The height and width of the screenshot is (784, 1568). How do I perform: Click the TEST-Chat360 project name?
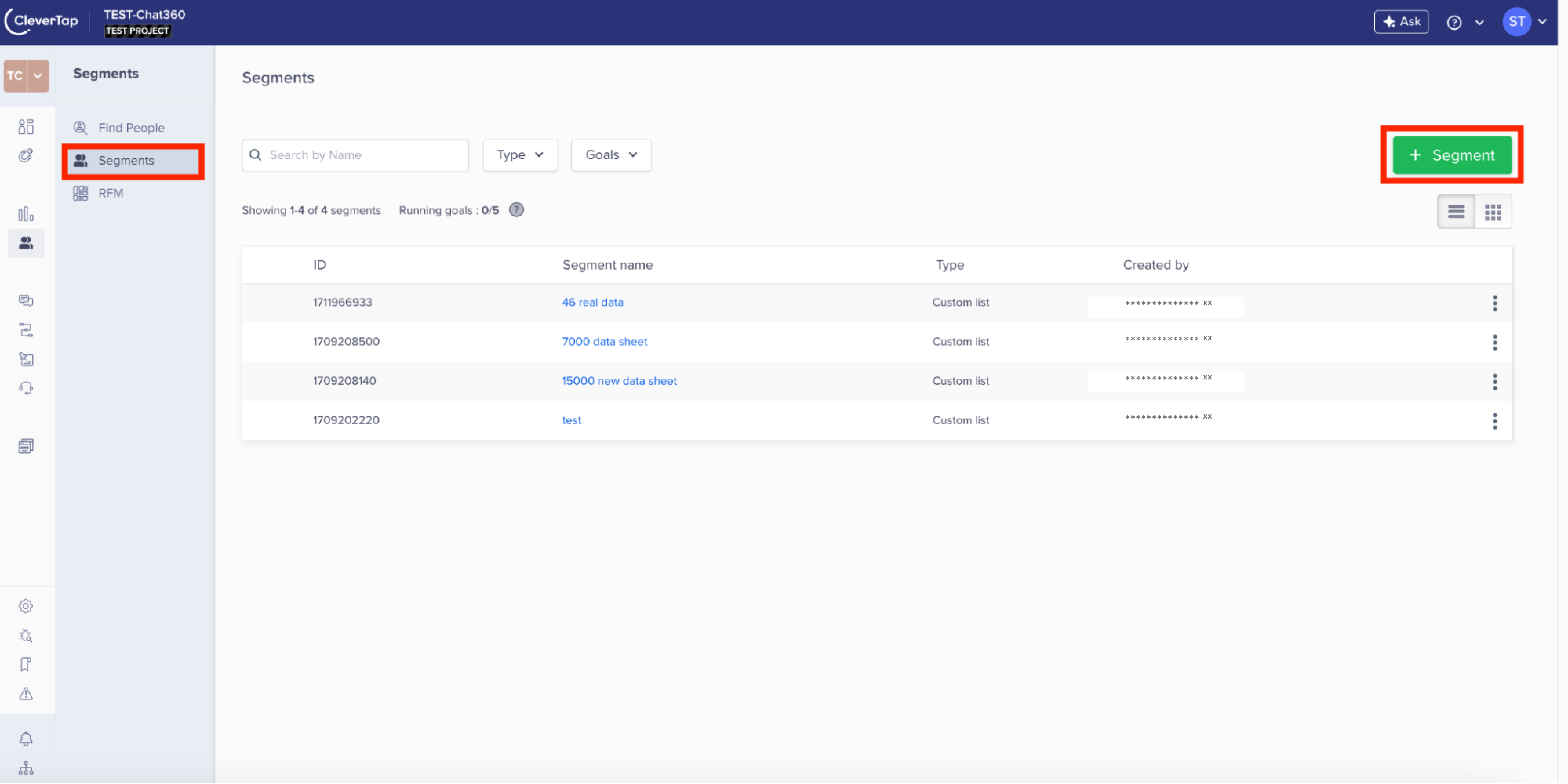click(x=144, y=15)
